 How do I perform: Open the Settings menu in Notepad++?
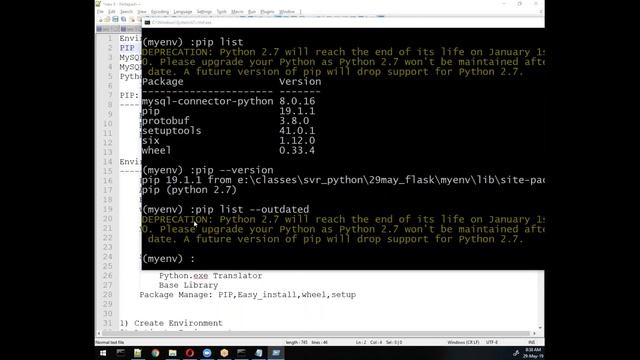[x=204, y=12]
